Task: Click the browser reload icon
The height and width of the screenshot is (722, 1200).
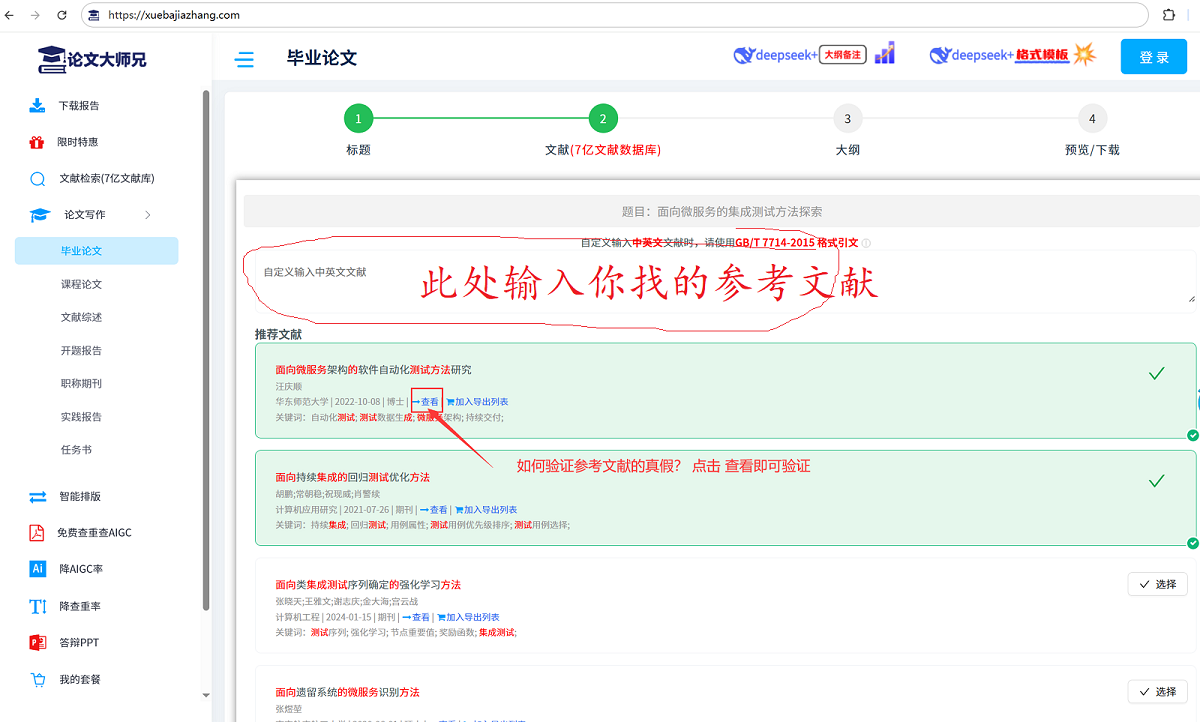Action: (62, 15)
